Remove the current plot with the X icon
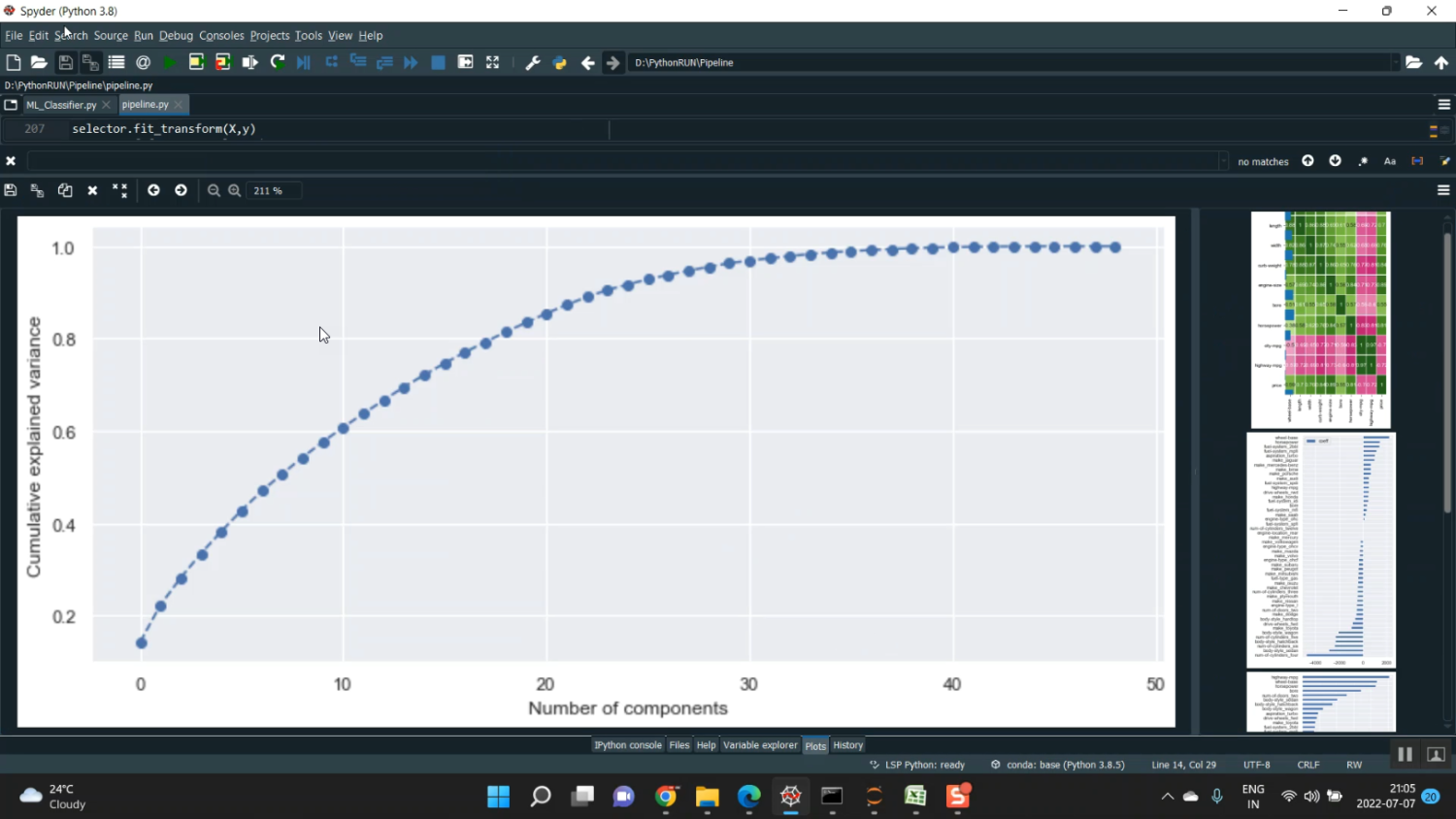The image size is (1456, 819). pyautogui.click(x=92, y=191)
